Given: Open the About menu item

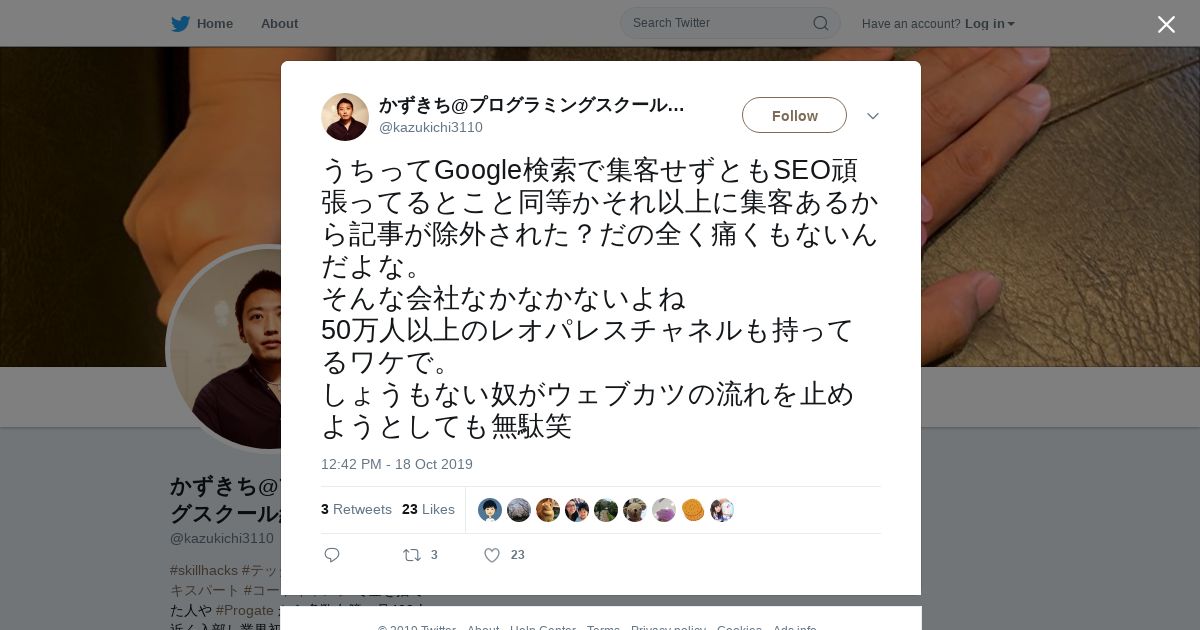Looking at the screenshot, I should (x=279, y=24).
